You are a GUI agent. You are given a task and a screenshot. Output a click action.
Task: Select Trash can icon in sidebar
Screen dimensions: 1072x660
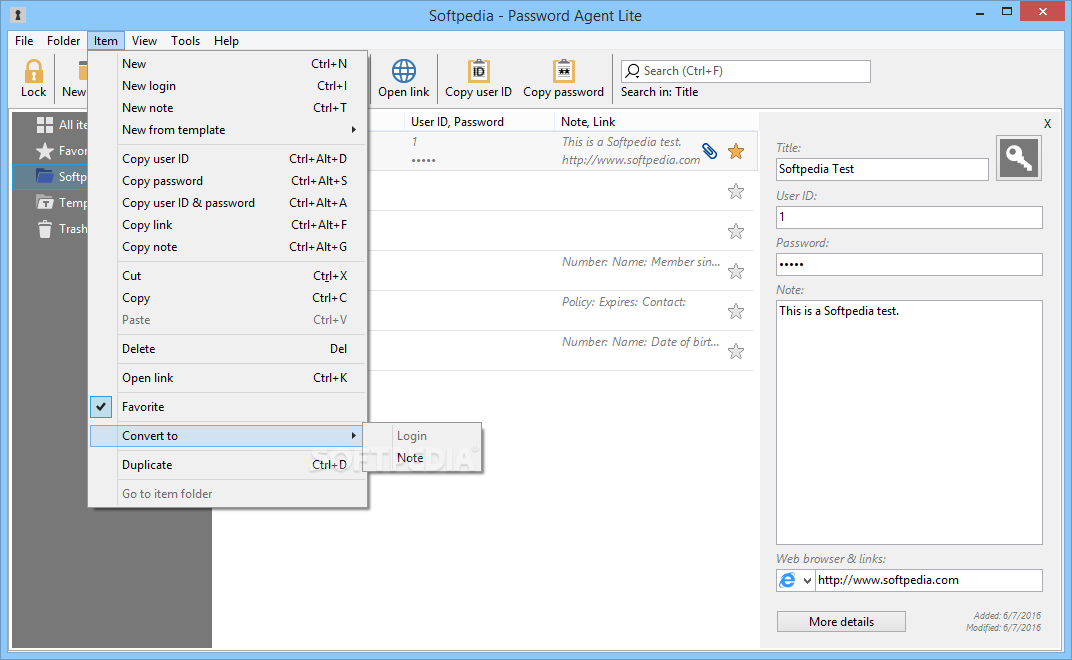pos(44,228)
